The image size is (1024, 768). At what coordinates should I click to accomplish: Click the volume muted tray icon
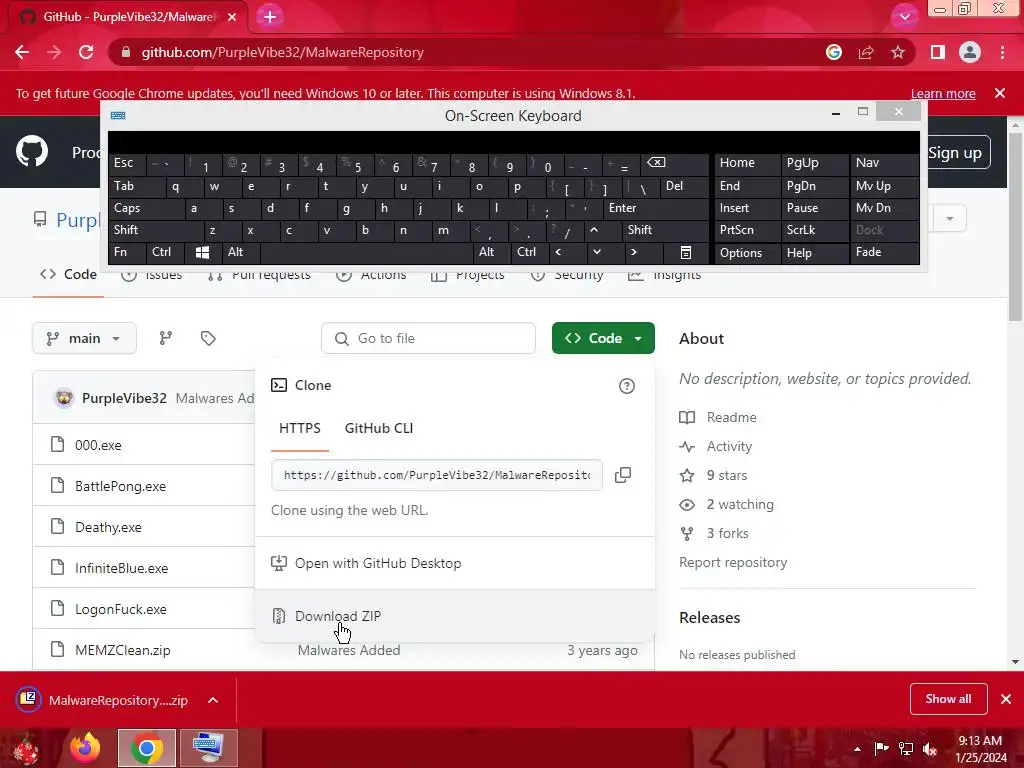click(930, 749)
